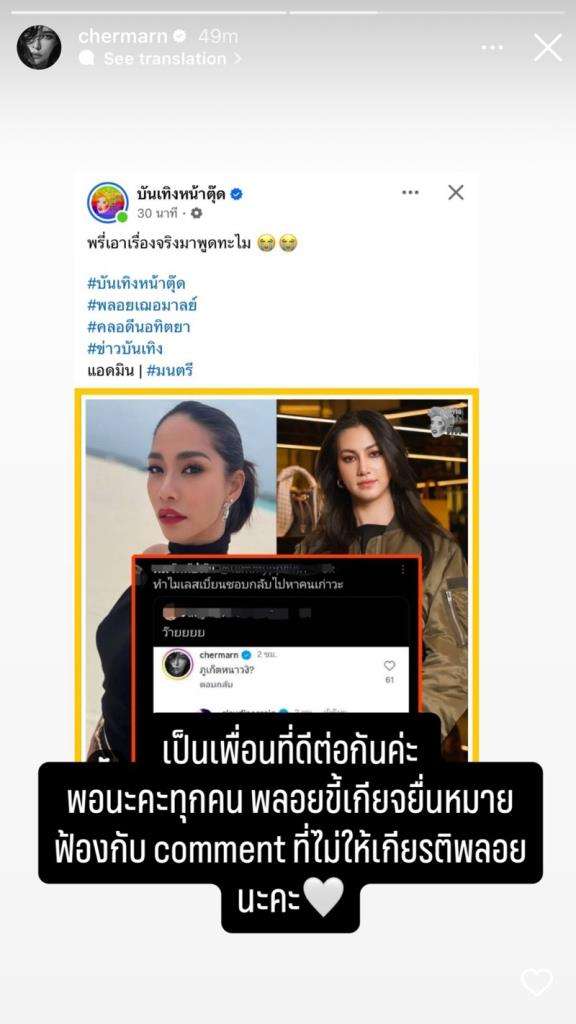Image resolution: width=576 pixels, height=1024 pixels.
Task: Open hashtag #พลอยเฌอมาลย์
Action: (142, 305)
